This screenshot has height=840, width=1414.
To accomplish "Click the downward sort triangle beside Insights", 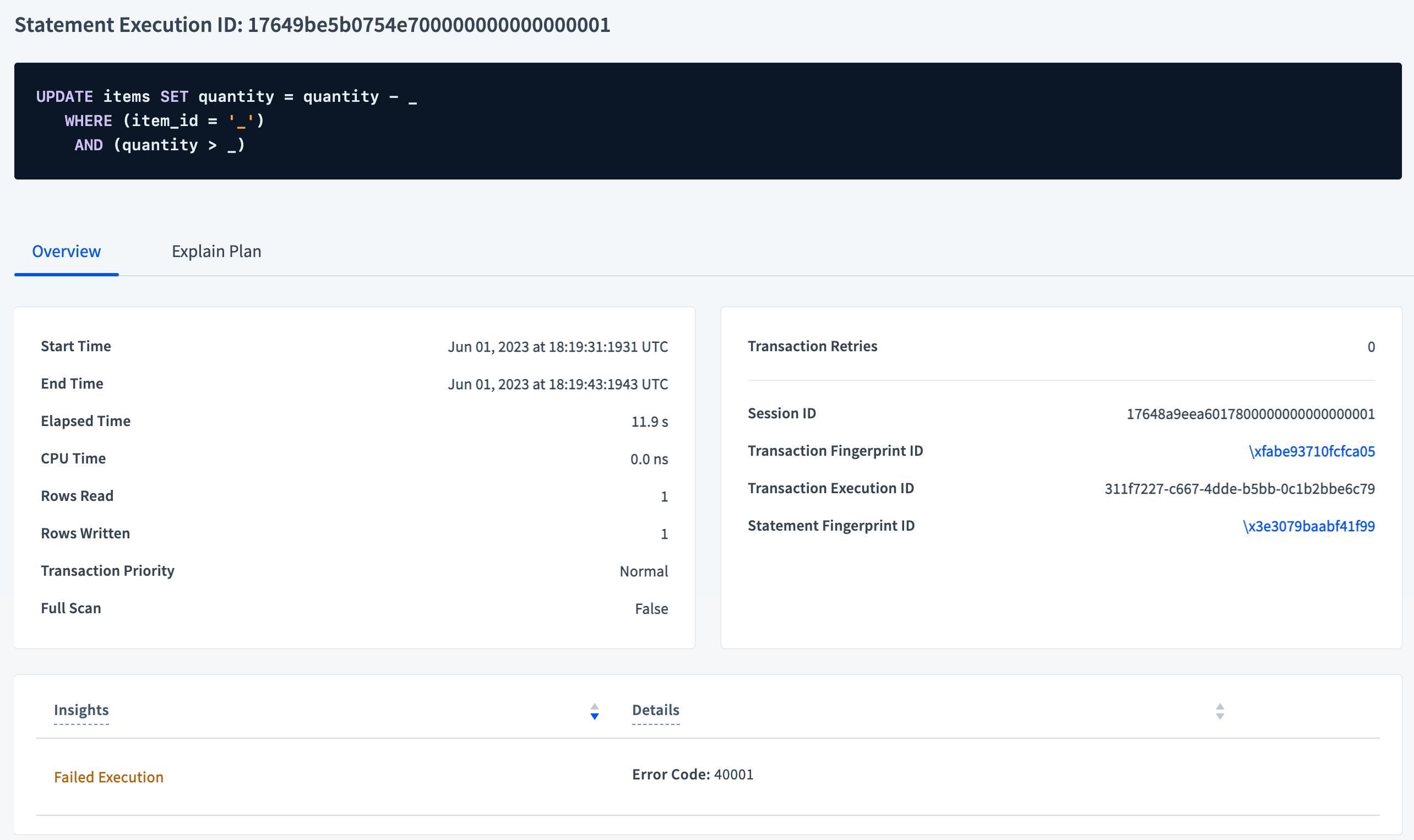I will [594, 717].
